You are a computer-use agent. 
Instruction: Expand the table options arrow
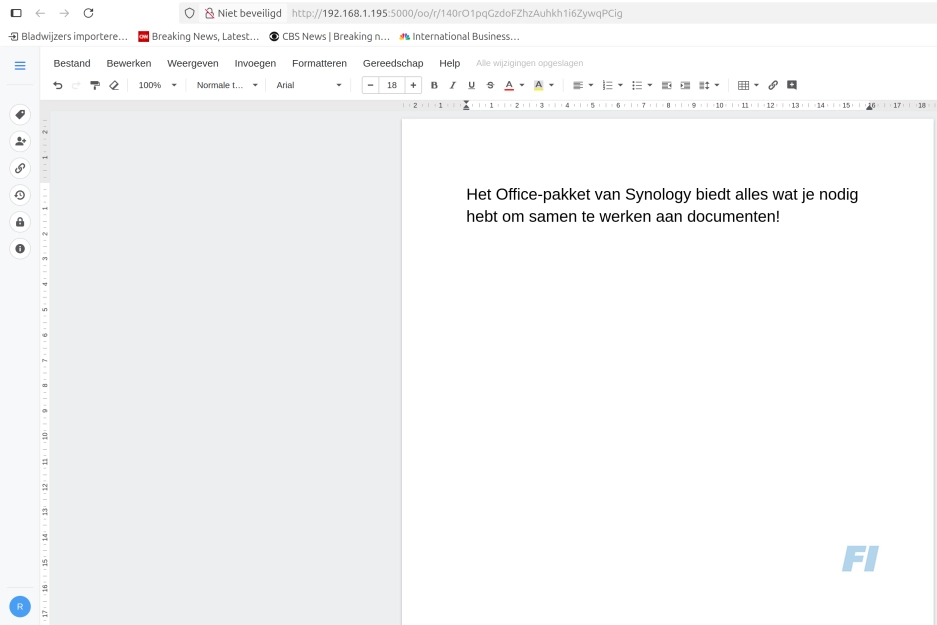click(757, 85)
